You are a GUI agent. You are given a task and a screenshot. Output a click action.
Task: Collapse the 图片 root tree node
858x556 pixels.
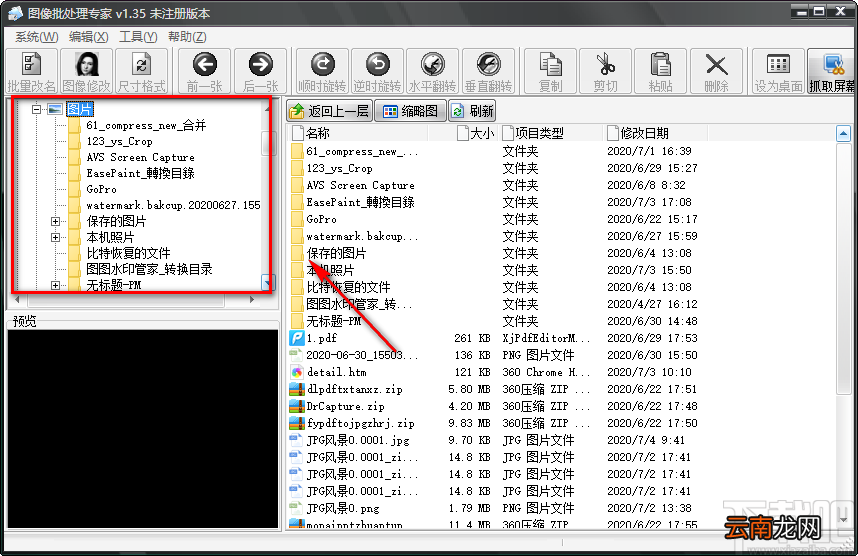[36, 109]
